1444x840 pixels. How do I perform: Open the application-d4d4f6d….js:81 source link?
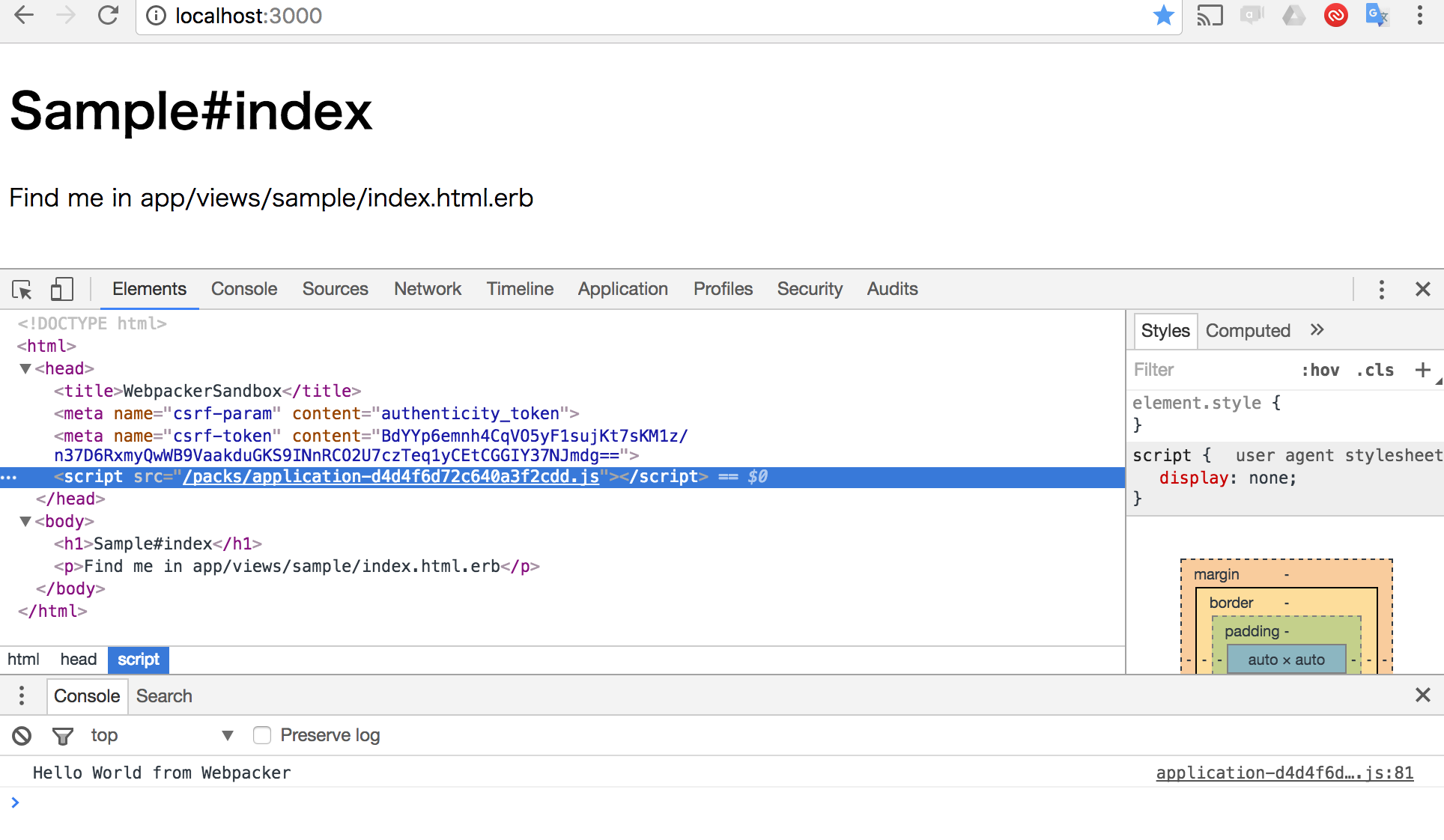(x=1284, y=773)
